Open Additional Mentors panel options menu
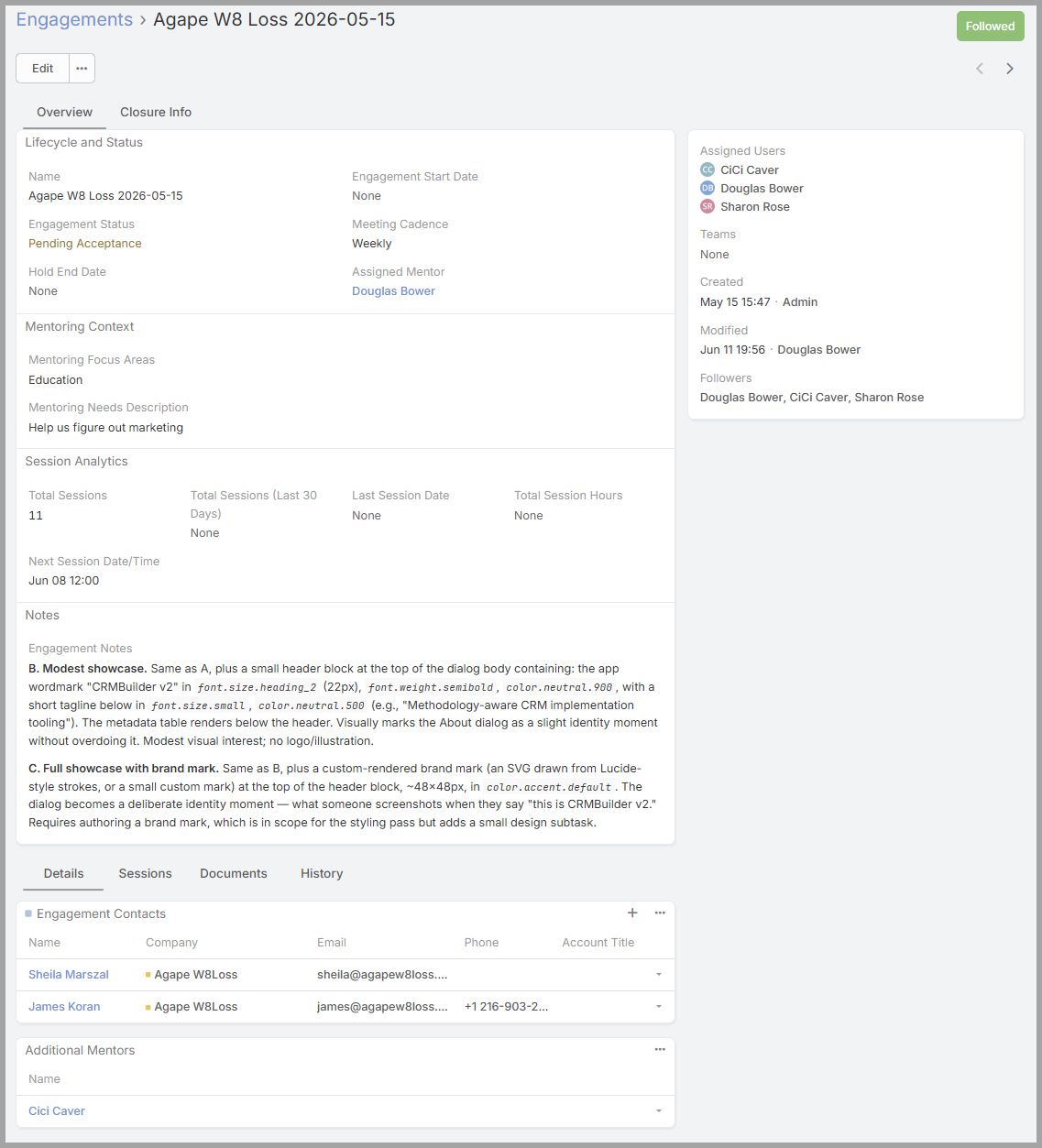The image size is (1042, 1148). pos(660,1049)
